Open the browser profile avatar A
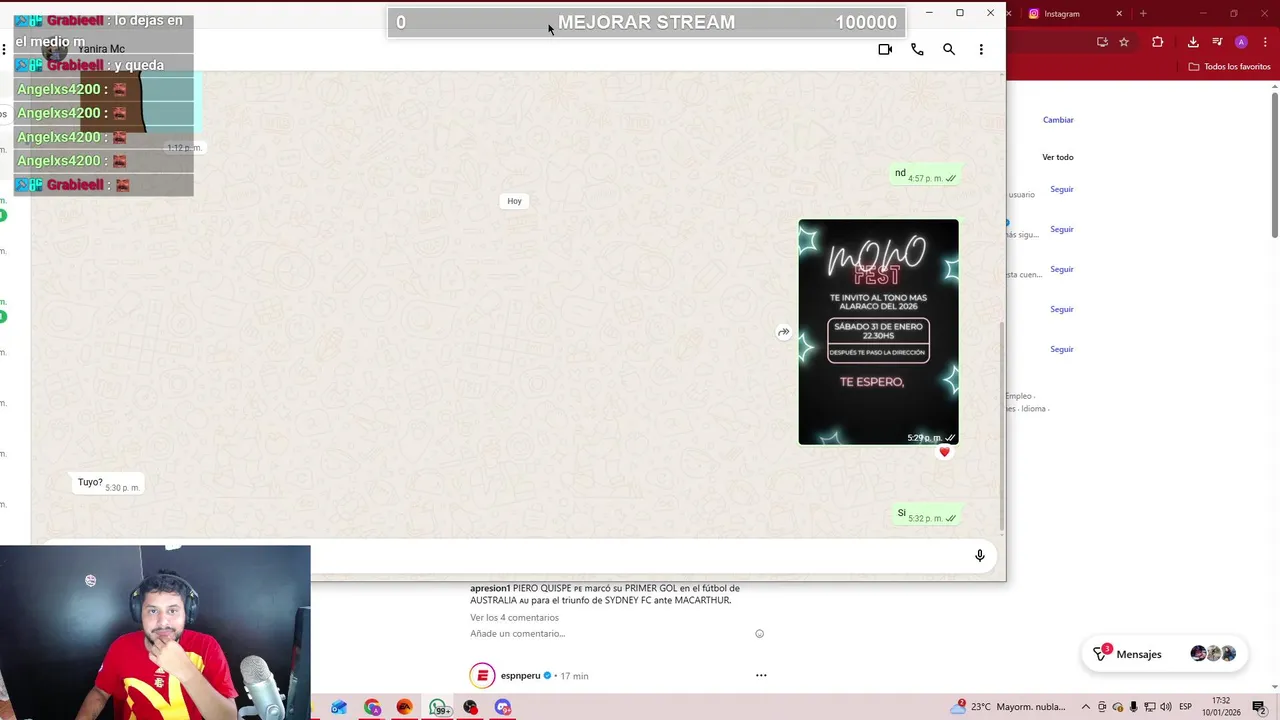 click(x=1241, y=42)
